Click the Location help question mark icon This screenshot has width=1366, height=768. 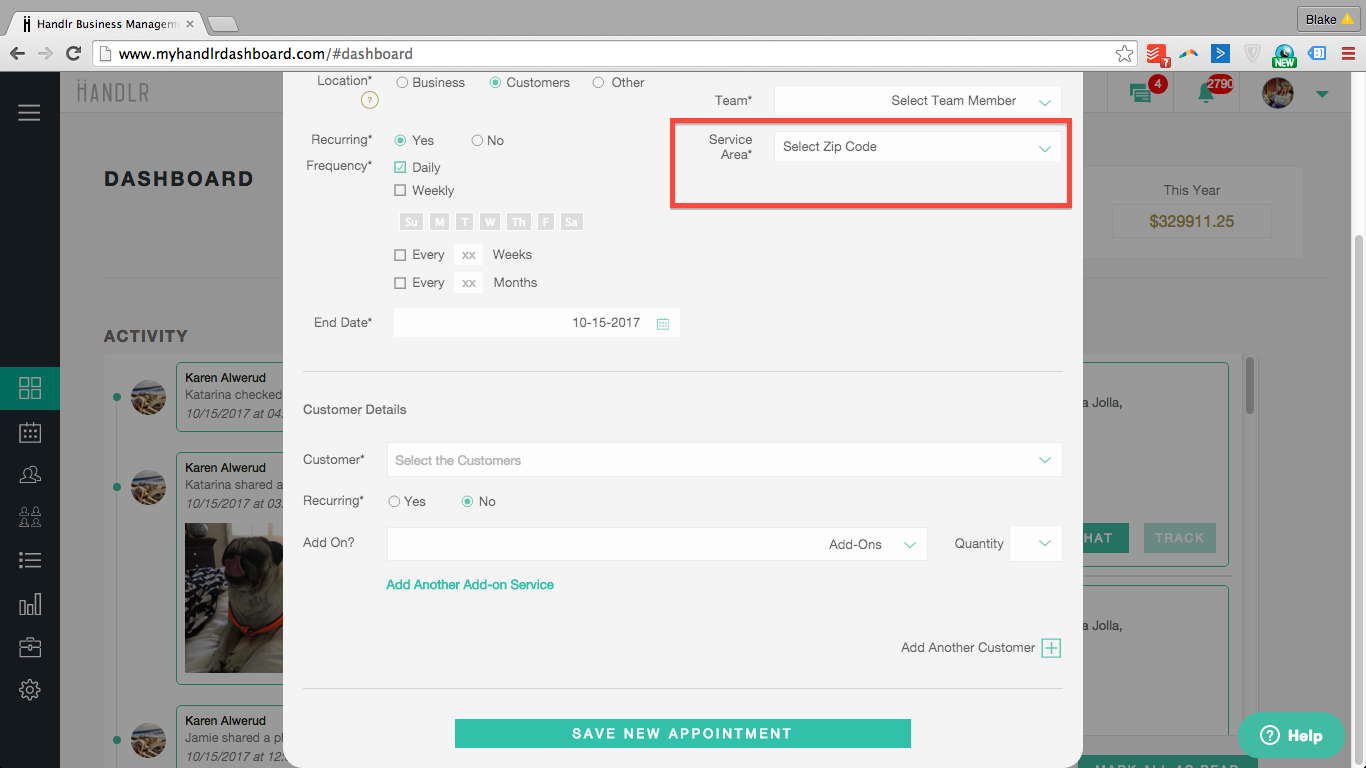click(369, 100)
